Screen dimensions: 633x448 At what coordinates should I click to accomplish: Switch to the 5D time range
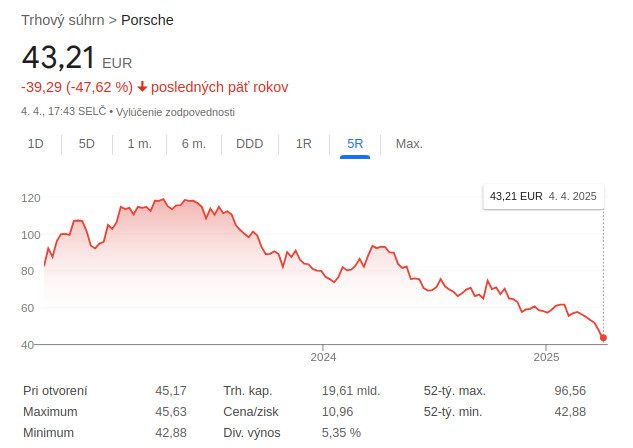87,144
